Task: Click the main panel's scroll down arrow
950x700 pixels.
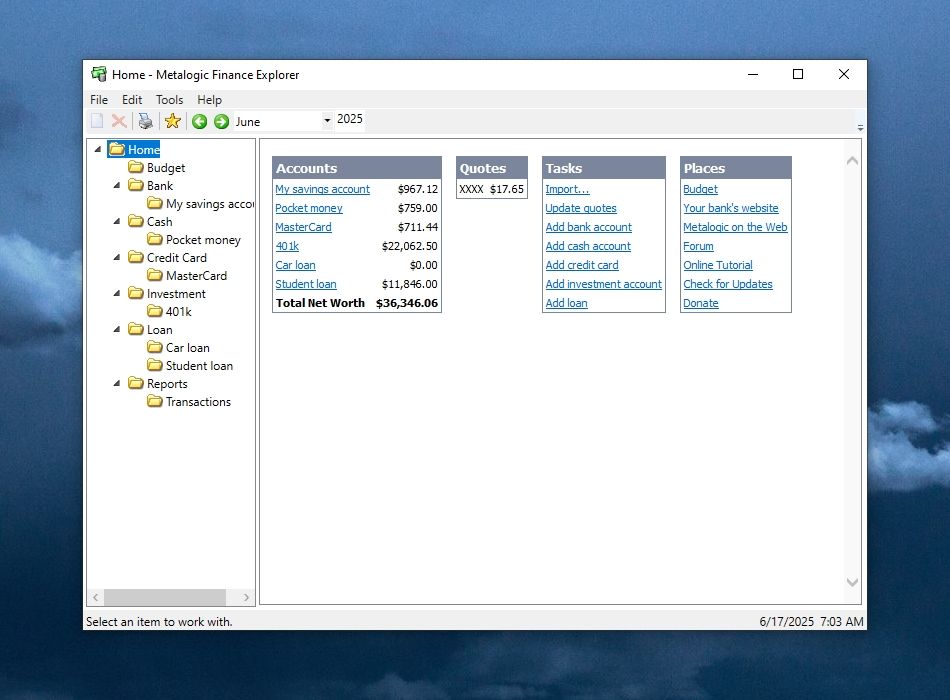Action: pos(852,582)
